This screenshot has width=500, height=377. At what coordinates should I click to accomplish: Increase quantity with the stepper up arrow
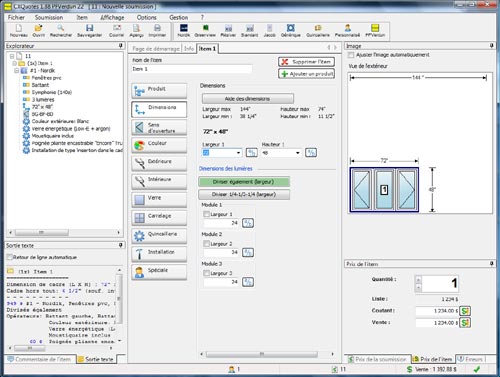(x=419, y=280)
